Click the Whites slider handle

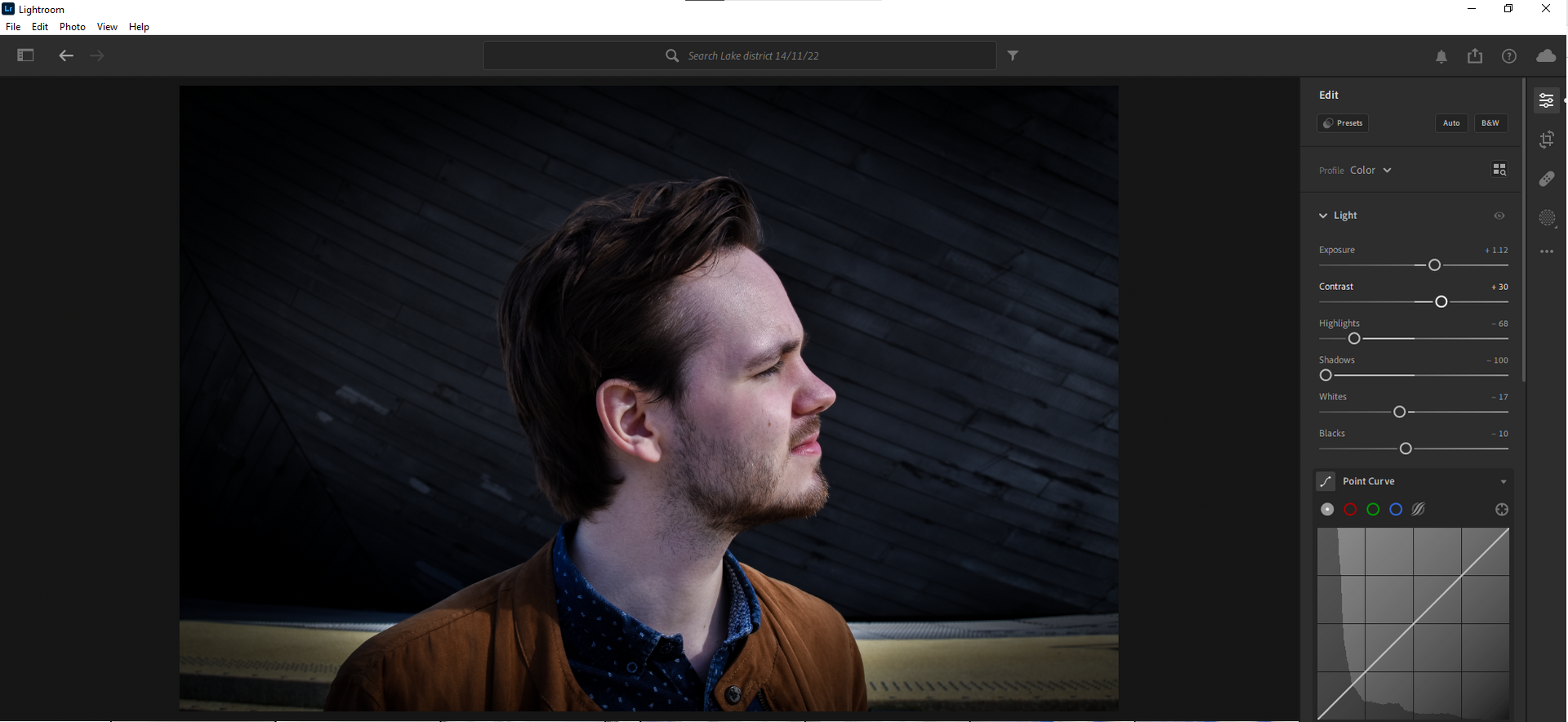click(x=1399, y=412)
